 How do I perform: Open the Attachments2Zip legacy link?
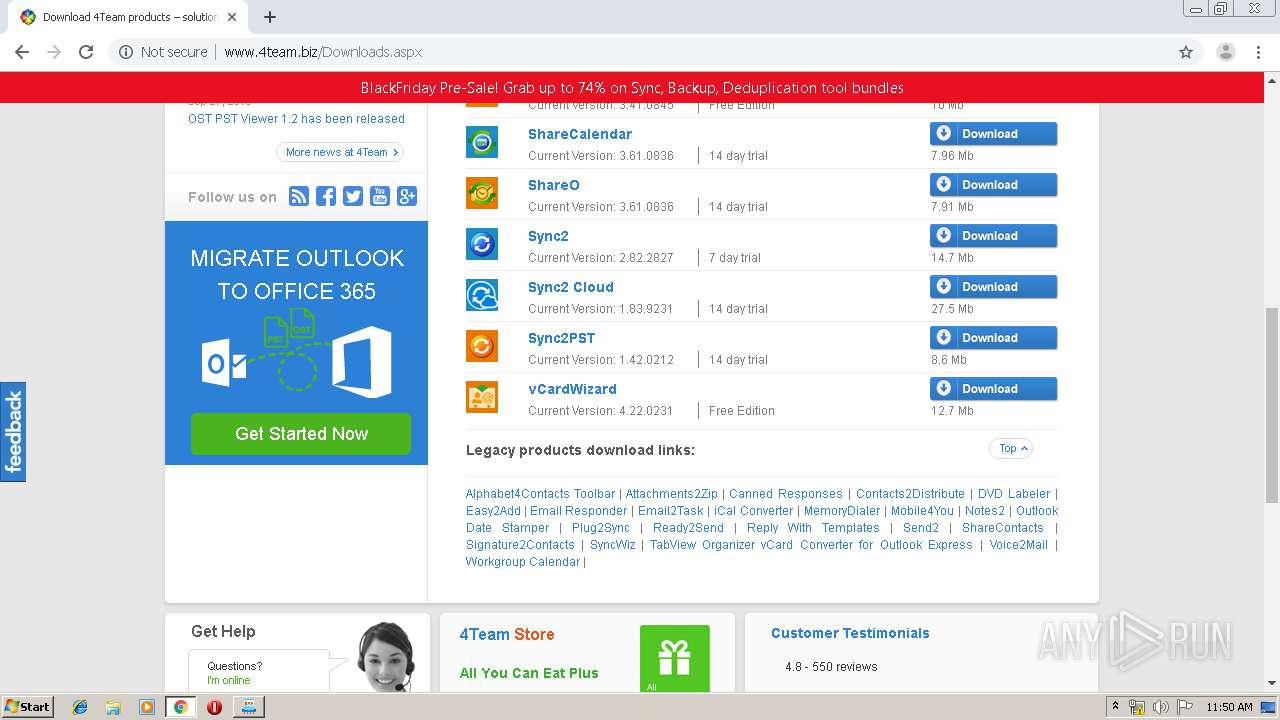pyautogui.click(x=671, y=494)
